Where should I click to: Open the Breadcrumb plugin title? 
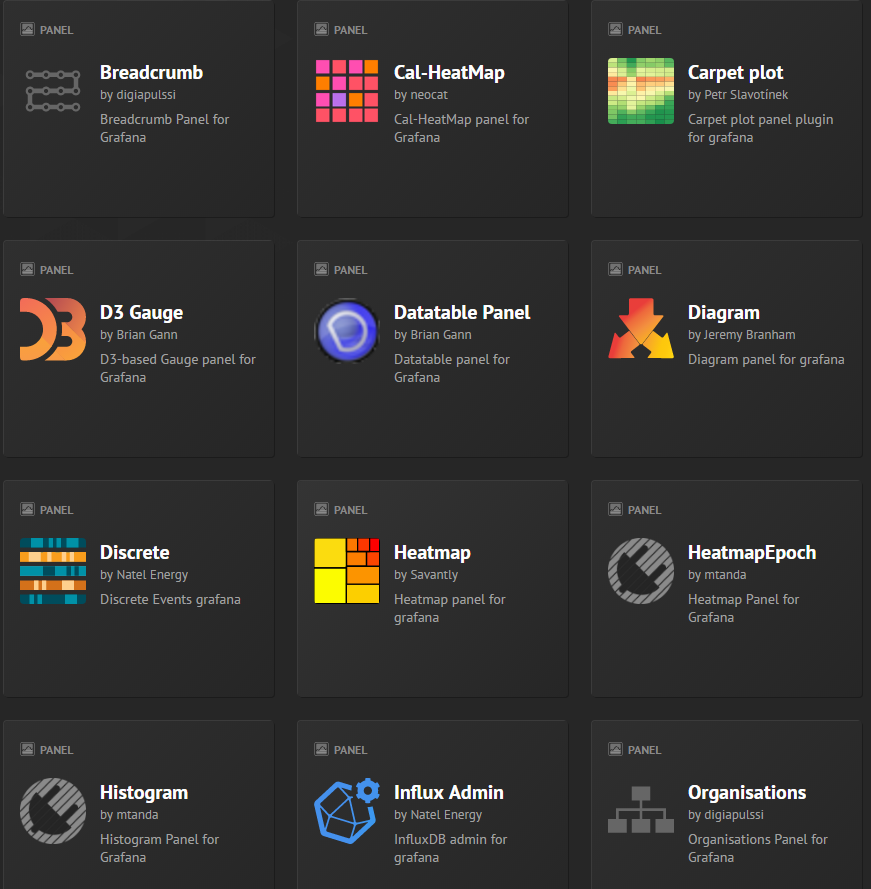pyautogui.click(x=151, y=73)
